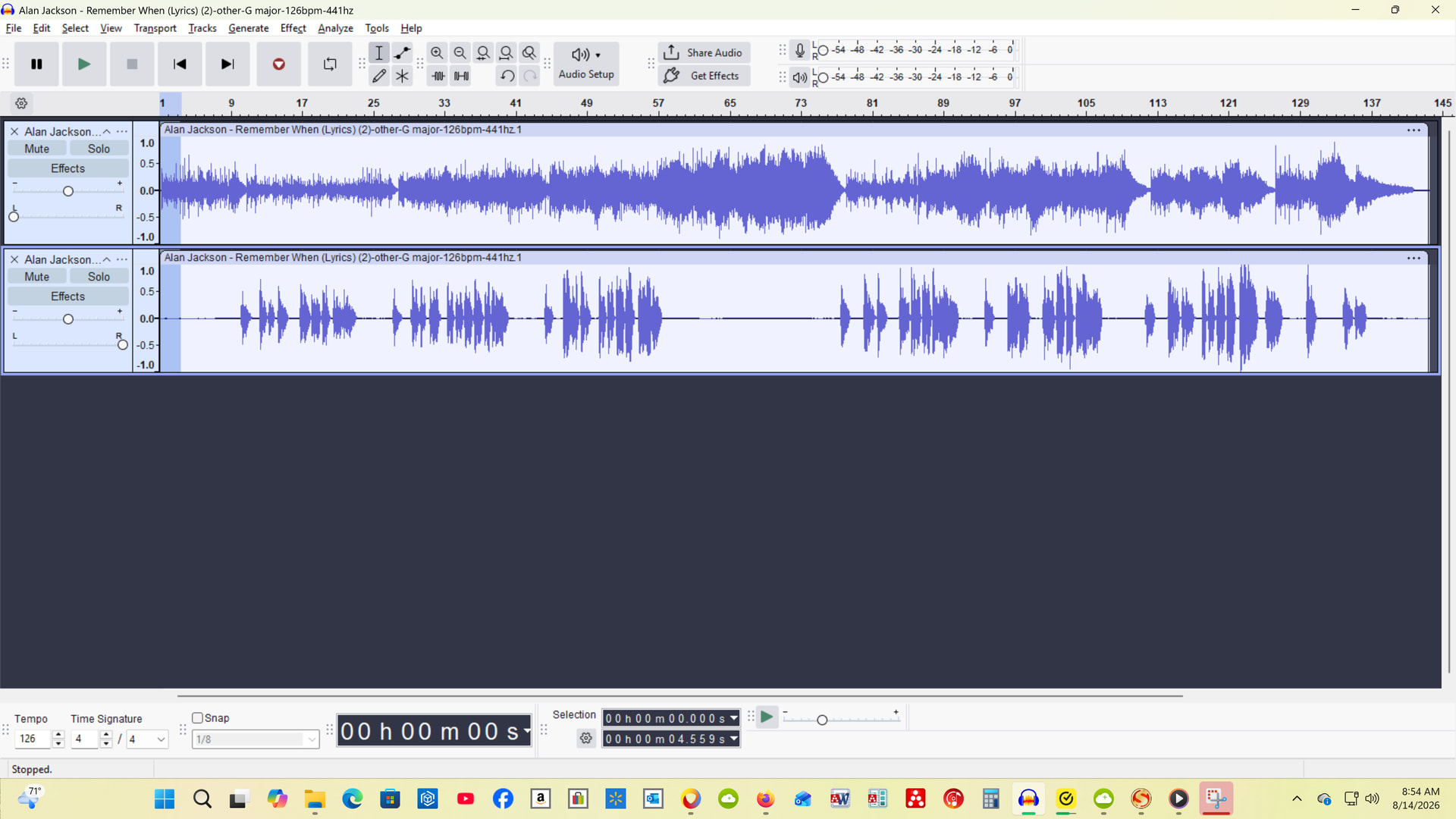Open Effects for the first track
Image resolution: width=1456 pixels, height=819 pixels.
pos(68,168)
